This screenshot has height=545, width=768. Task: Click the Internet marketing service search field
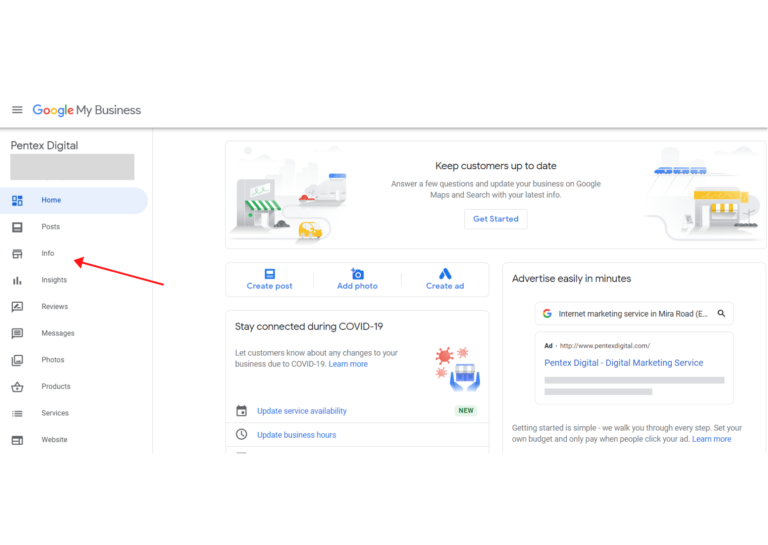634,313
